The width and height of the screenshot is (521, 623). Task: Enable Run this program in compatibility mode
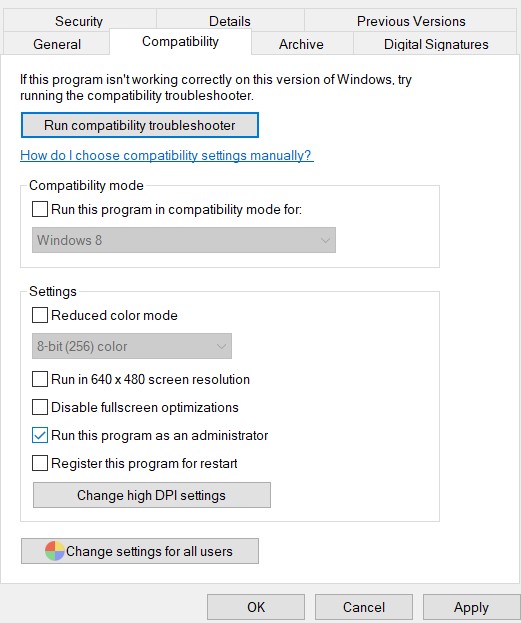pos(40,209)
